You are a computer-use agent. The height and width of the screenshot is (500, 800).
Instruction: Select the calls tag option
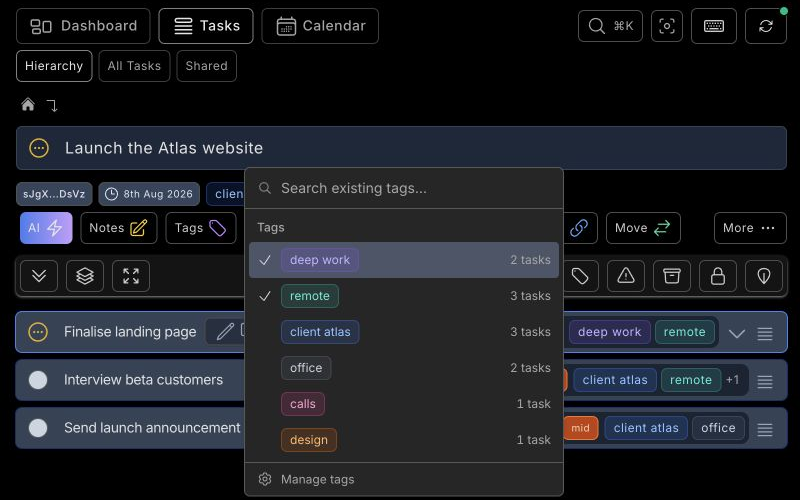point(404,404)
